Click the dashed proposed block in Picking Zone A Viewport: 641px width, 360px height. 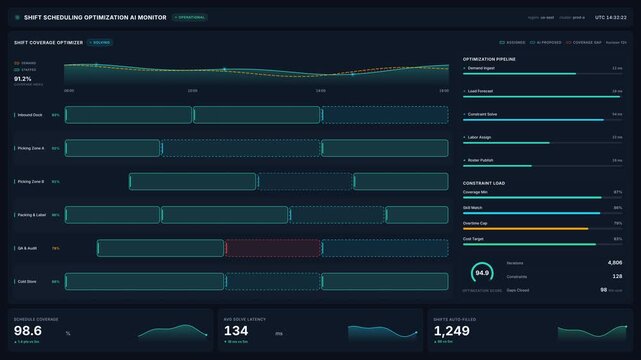point(240,148)
